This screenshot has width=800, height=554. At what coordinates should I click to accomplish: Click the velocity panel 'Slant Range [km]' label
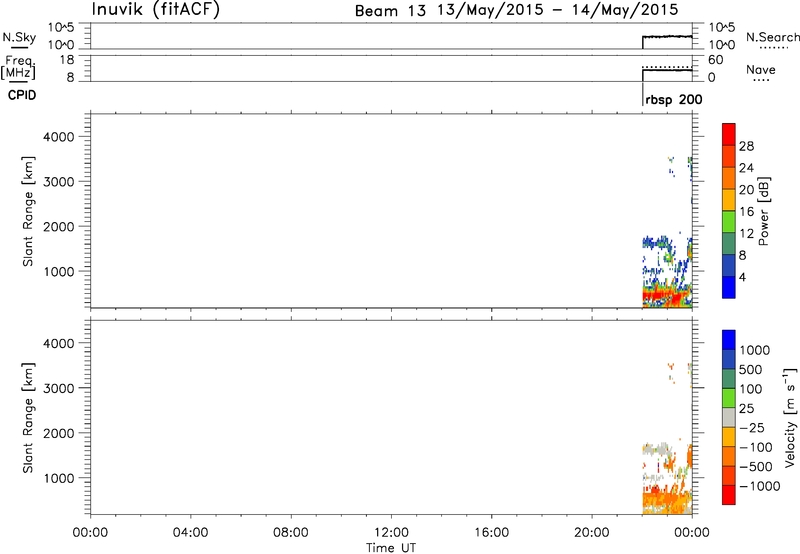coord(28,418)
